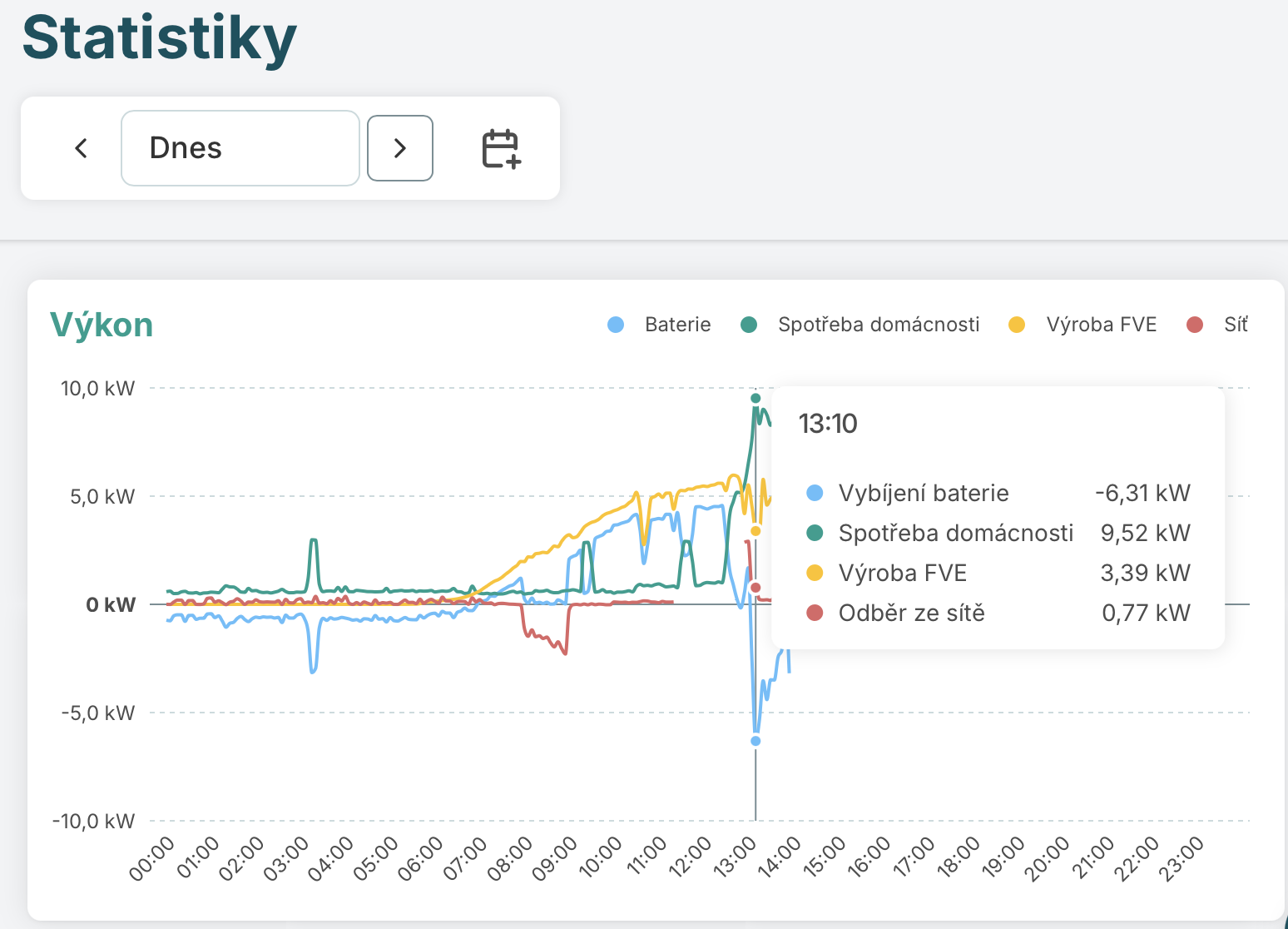
Task: Click the 08:00 label on time axis
Action: [510, 858]
